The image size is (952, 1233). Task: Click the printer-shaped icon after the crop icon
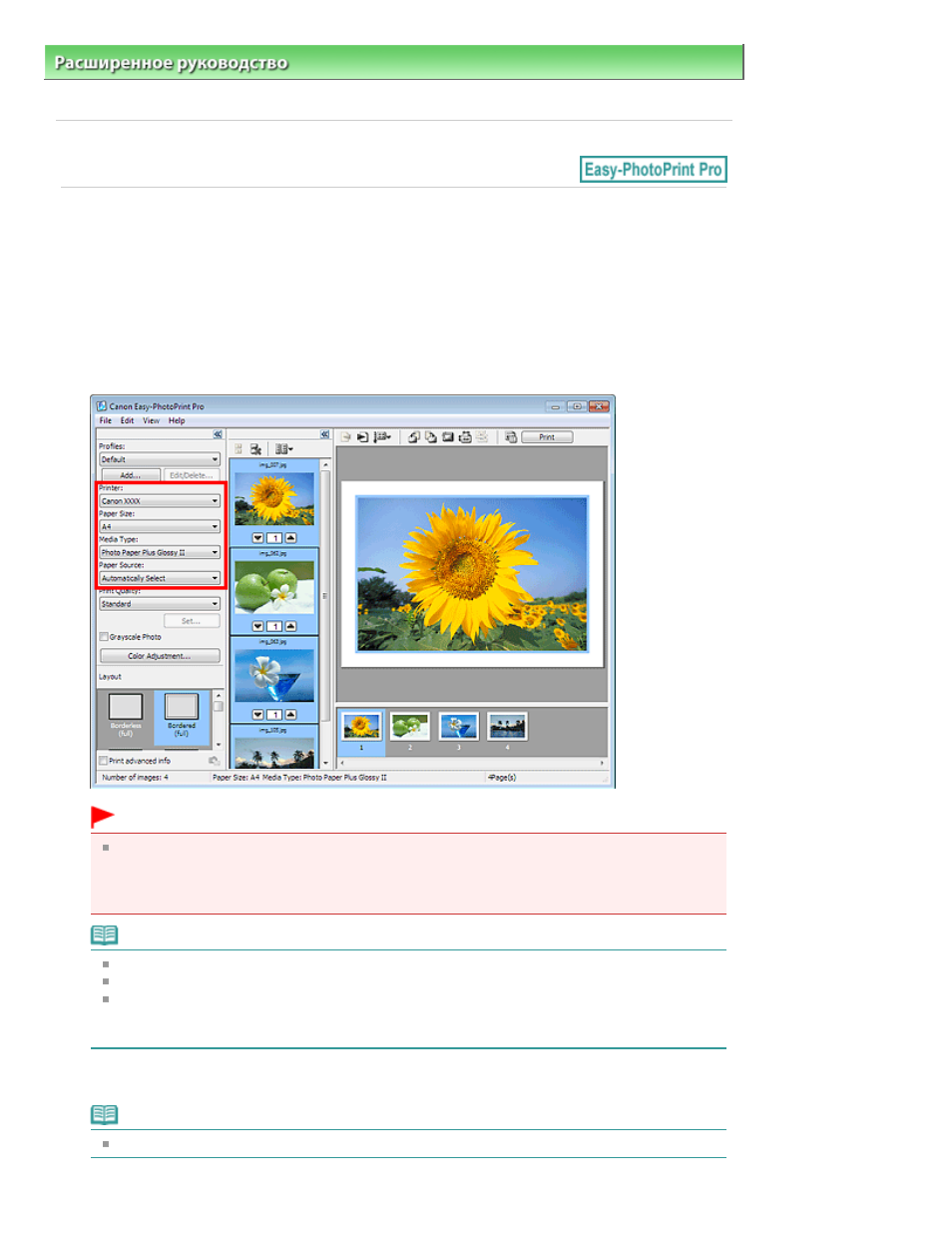[465, 436]
